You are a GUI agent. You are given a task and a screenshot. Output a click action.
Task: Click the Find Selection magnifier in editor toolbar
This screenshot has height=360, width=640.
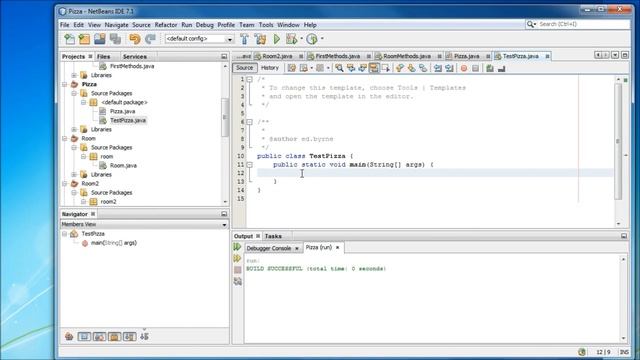coord(339,68)
